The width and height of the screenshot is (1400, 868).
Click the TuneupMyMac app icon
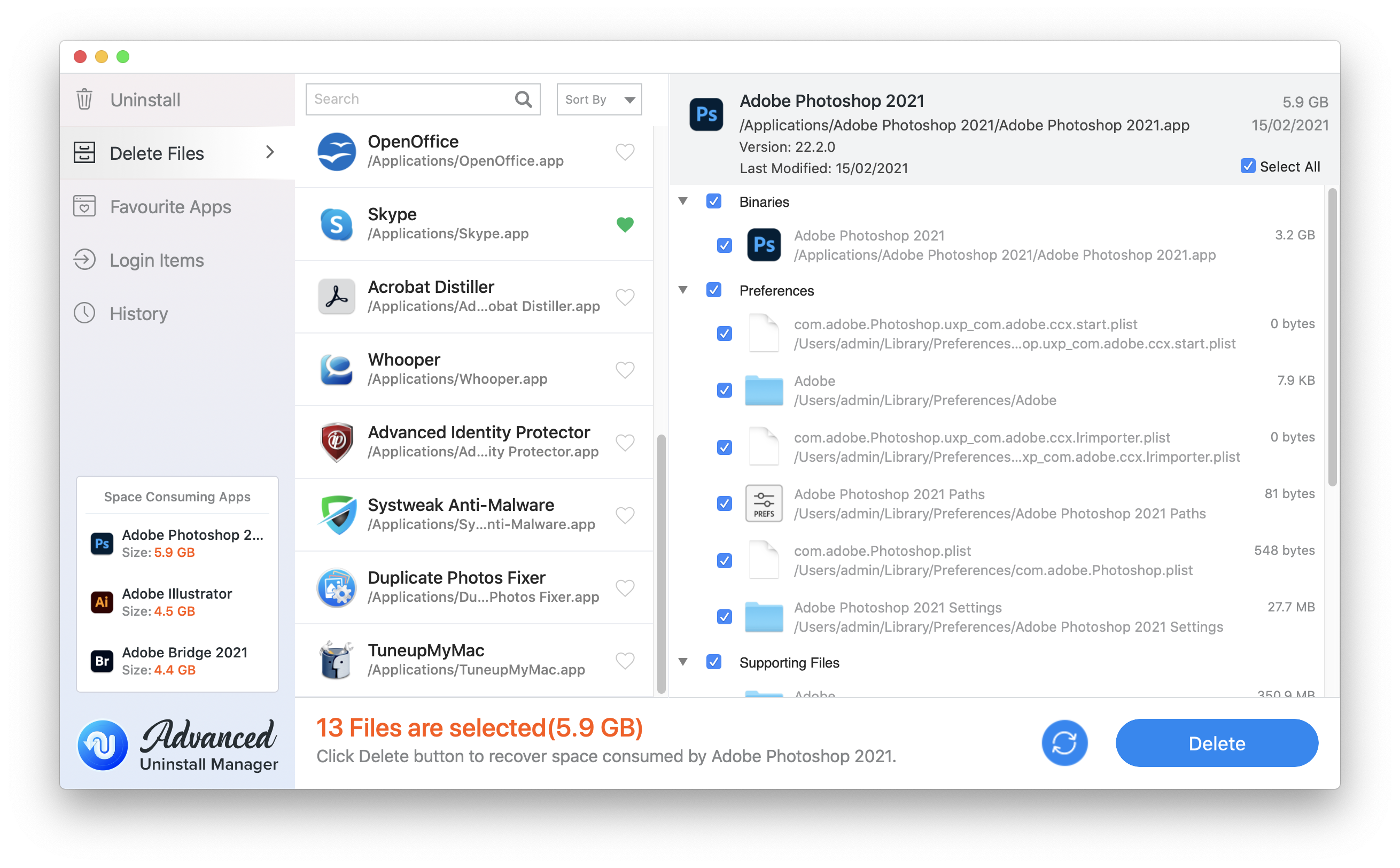pos(336,660)
